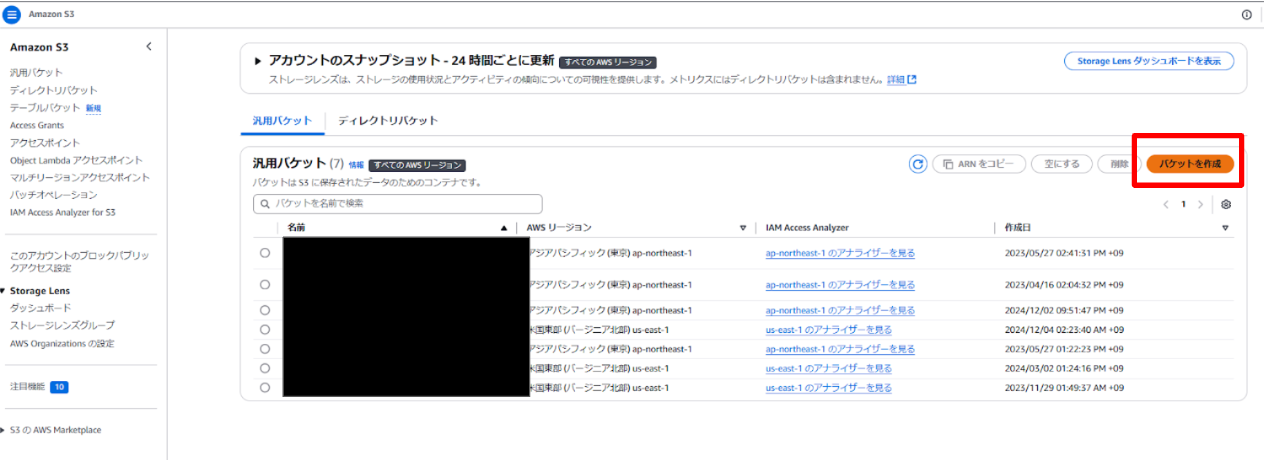This screenshot has height=460, width=1264.
Task: Go to the previous page arrow
Action: 1165,204
